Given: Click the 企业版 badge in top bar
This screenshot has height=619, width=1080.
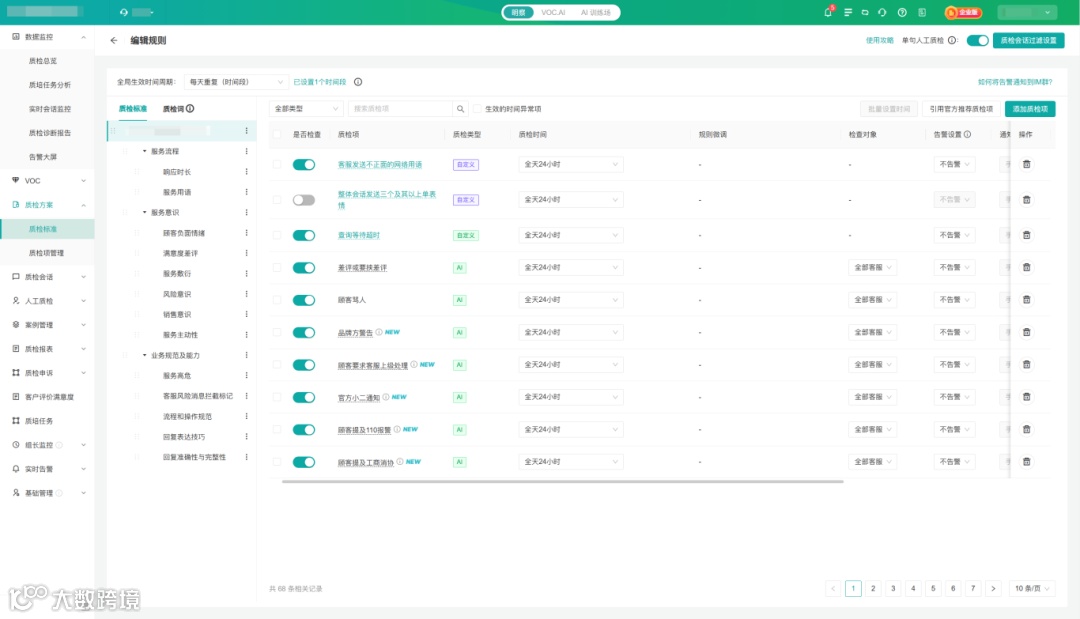Looking at the screenshot, I should tap(963, 12).
